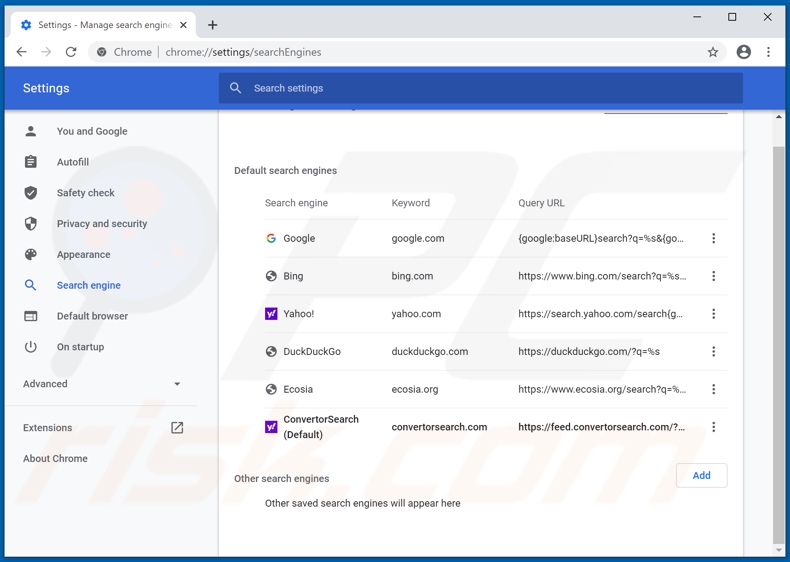The width and height of the screenshot is (790, 562).
Task: Click the google.com keyword text
Action: [418, 238]
